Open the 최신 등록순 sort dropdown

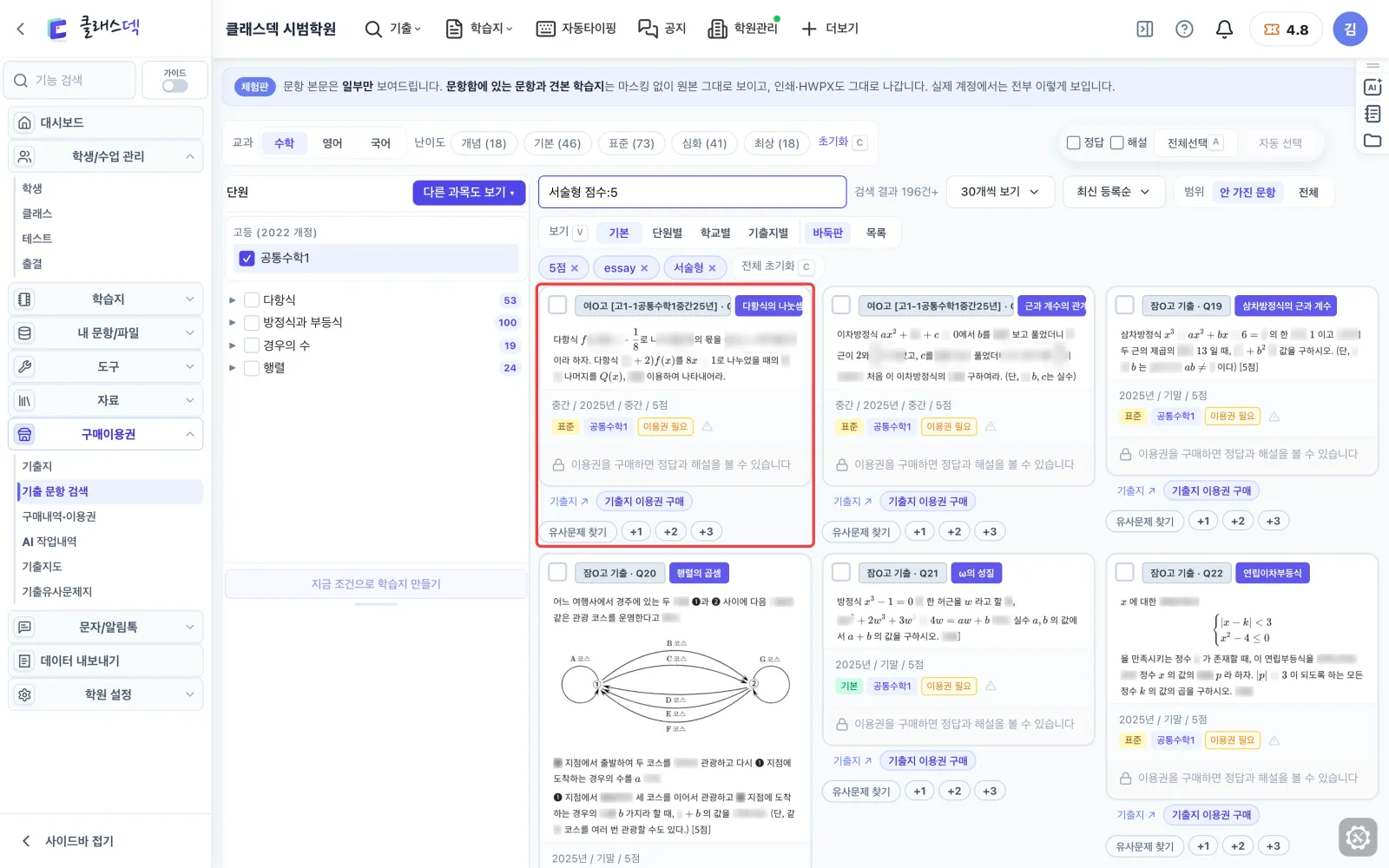1113,192
